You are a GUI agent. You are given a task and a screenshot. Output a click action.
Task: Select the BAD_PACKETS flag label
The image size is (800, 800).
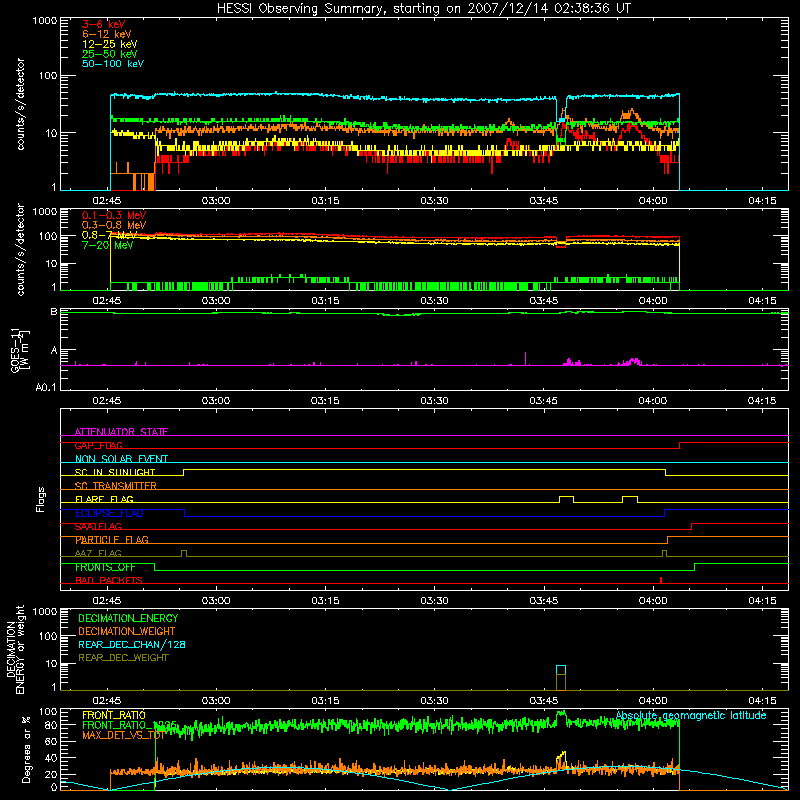tap(109, 580)
